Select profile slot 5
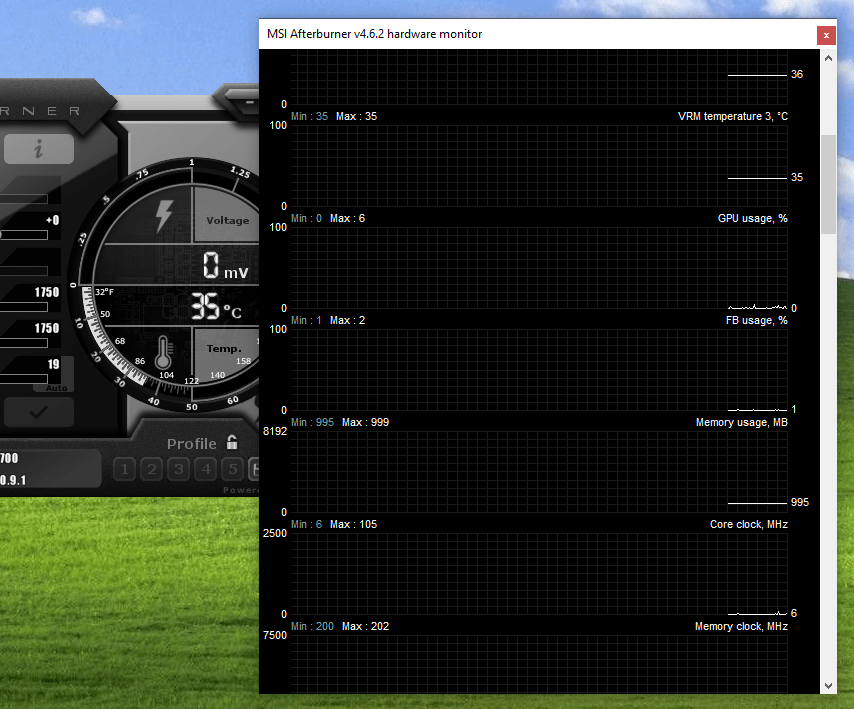854x709 pixels. [x=233, y=469]
